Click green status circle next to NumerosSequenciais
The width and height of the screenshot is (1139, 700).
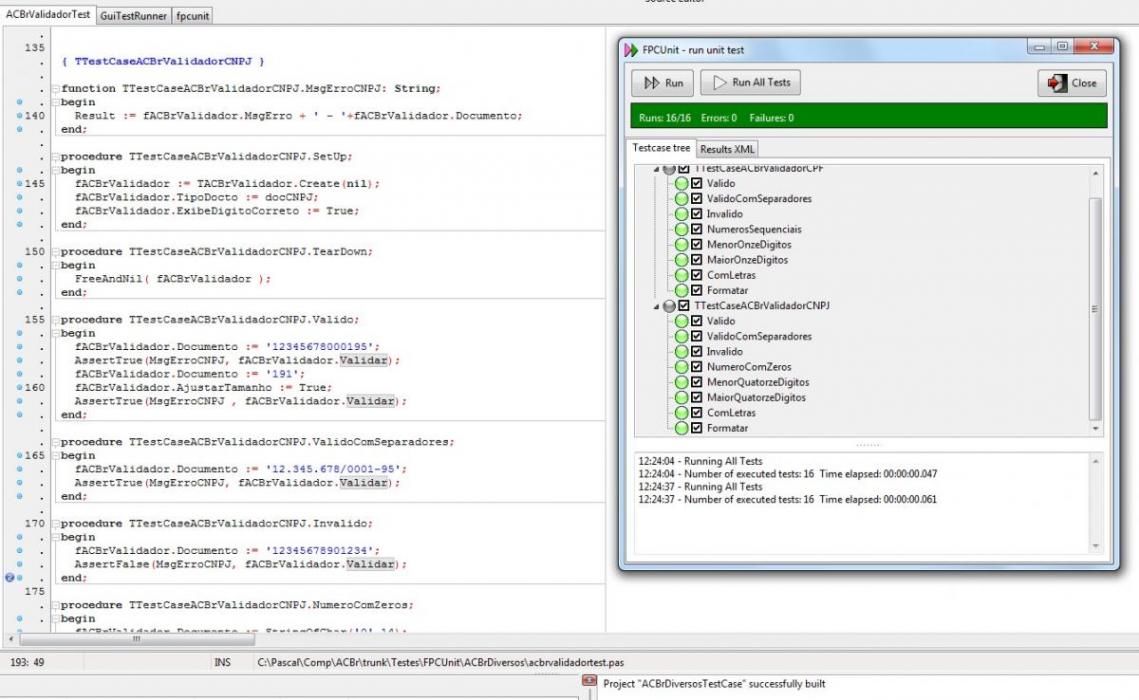[x=681, y=229]
